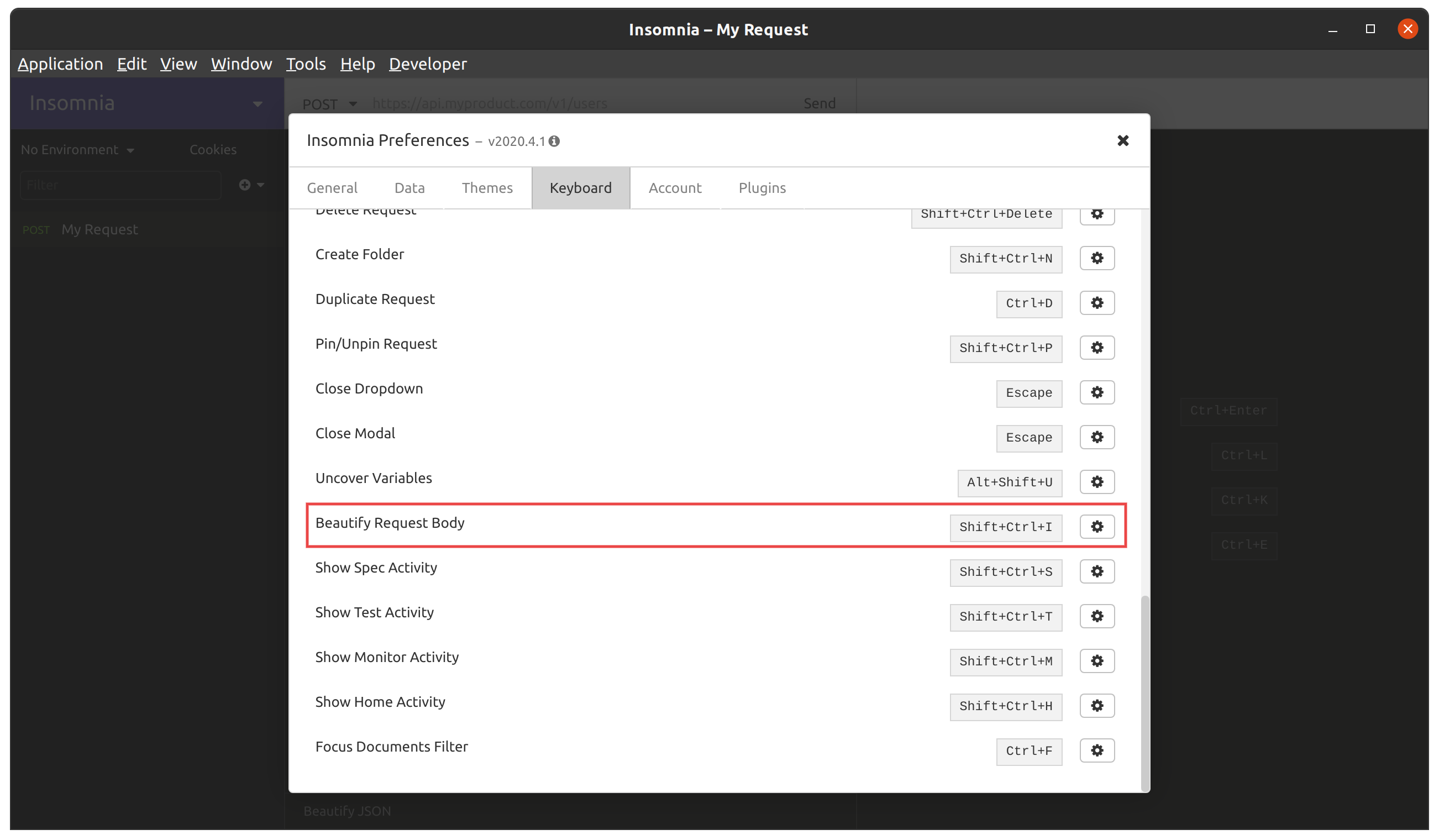Select the Keyboard tab
The image size is (1439, 840).
coord(581,188)
